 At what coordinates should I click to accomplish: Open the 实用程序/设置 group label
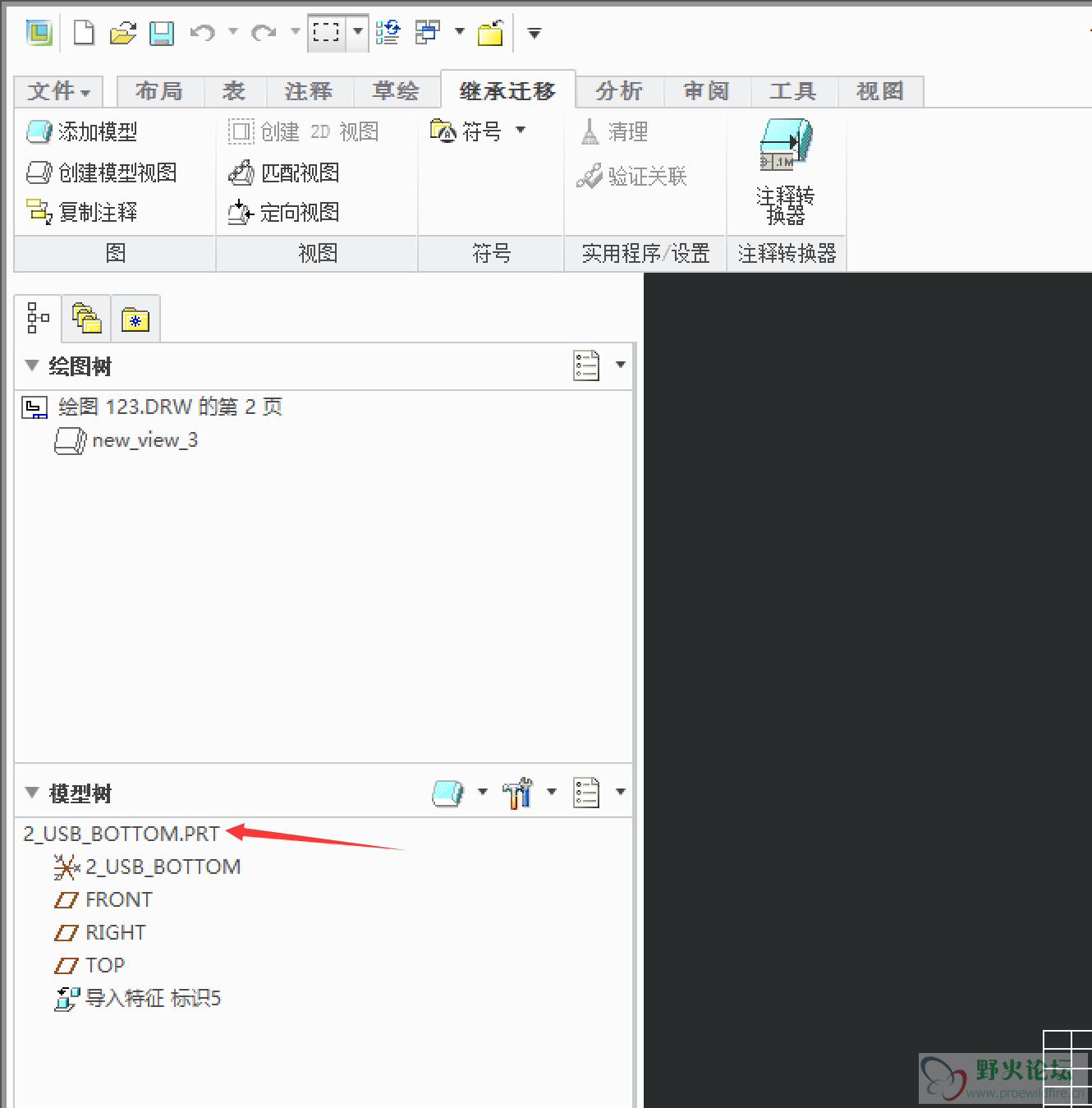pyautogui.click(x=645, y=253)
